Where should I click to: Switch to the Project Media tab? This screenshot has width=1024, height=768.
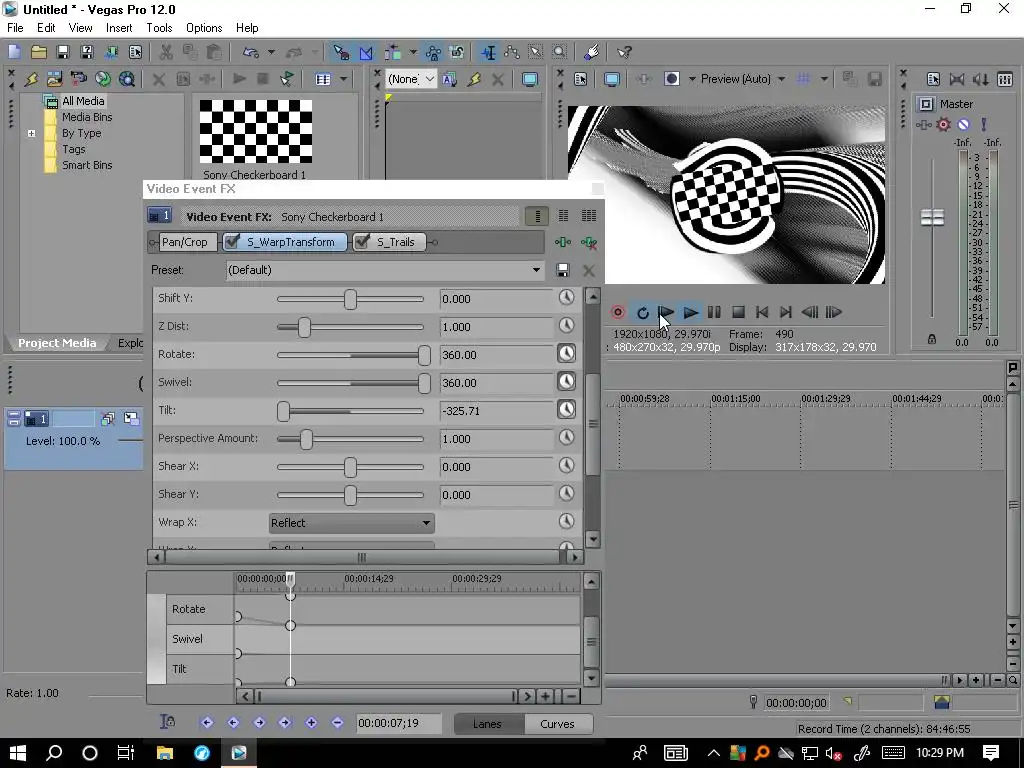(57, 343)
